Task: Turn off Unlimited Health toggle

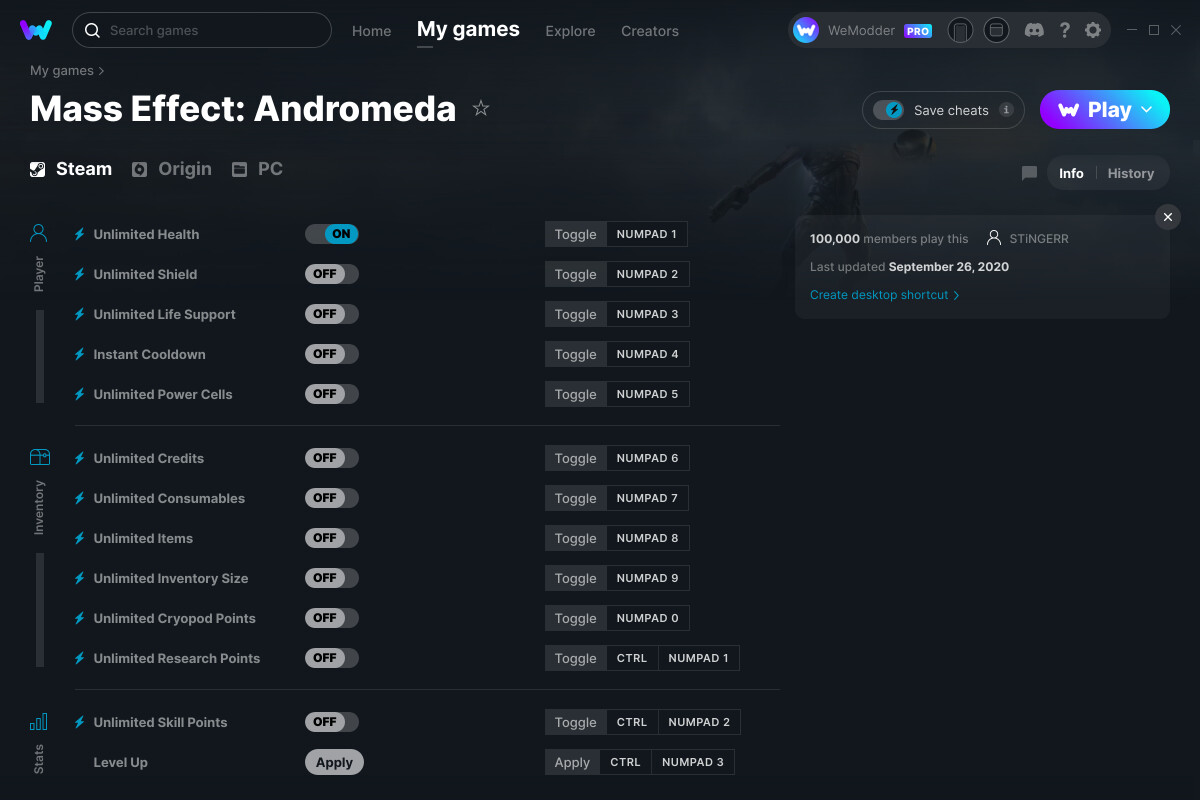Action: pyautogui.click(x=331, y=234)
